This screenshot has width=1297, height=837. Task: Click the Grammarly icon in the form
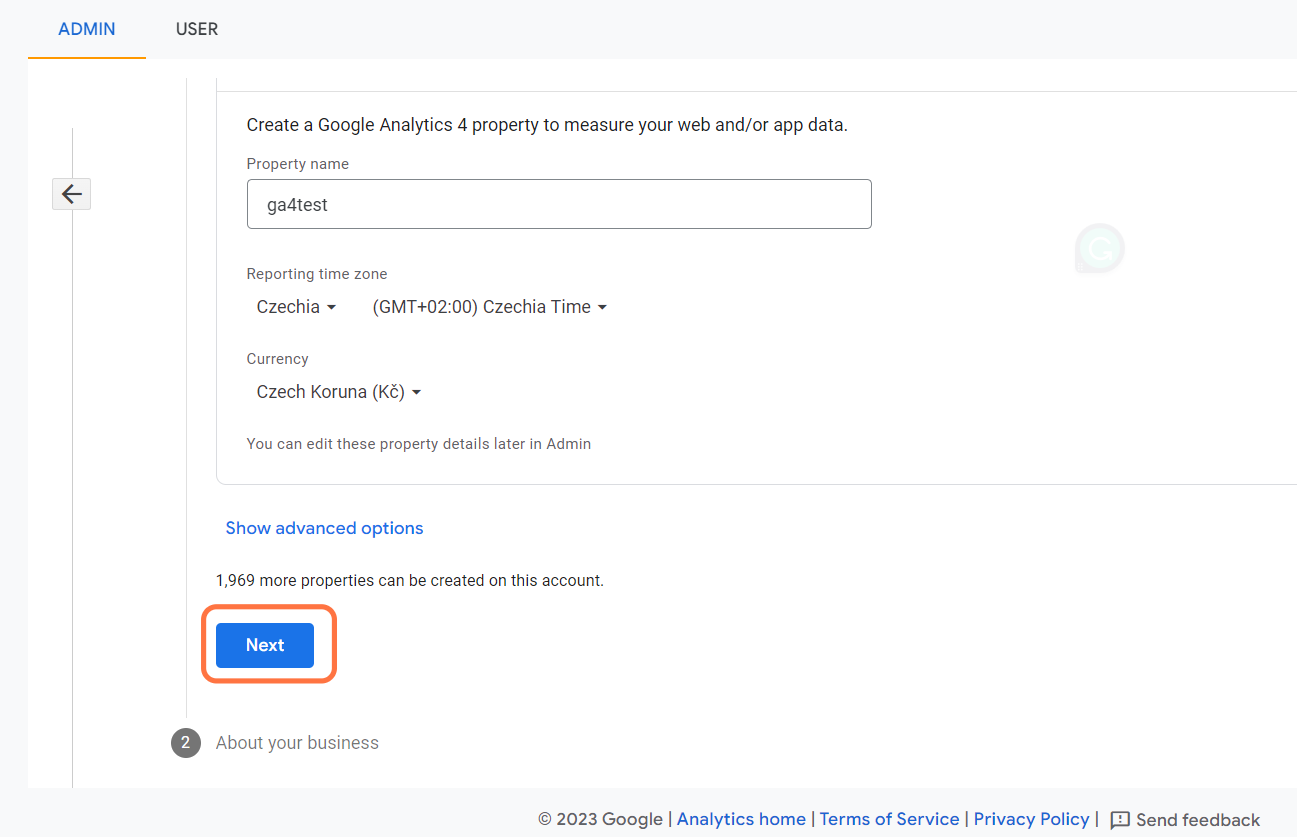(1100, 249)
